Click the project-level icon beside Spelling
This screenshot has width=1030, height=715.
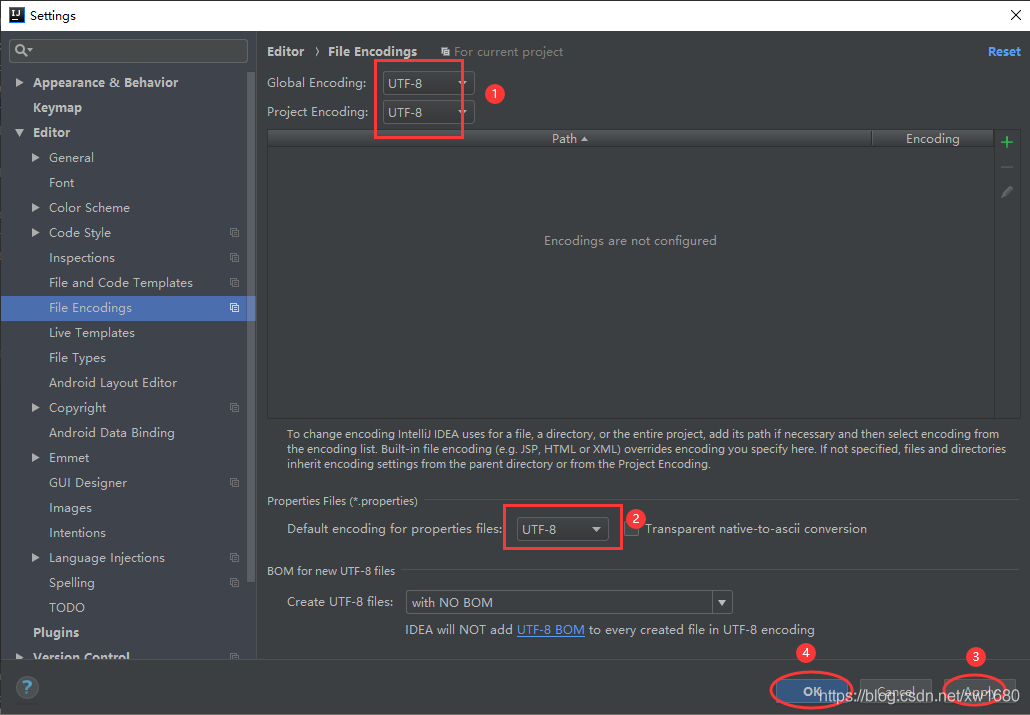point(235,582)
